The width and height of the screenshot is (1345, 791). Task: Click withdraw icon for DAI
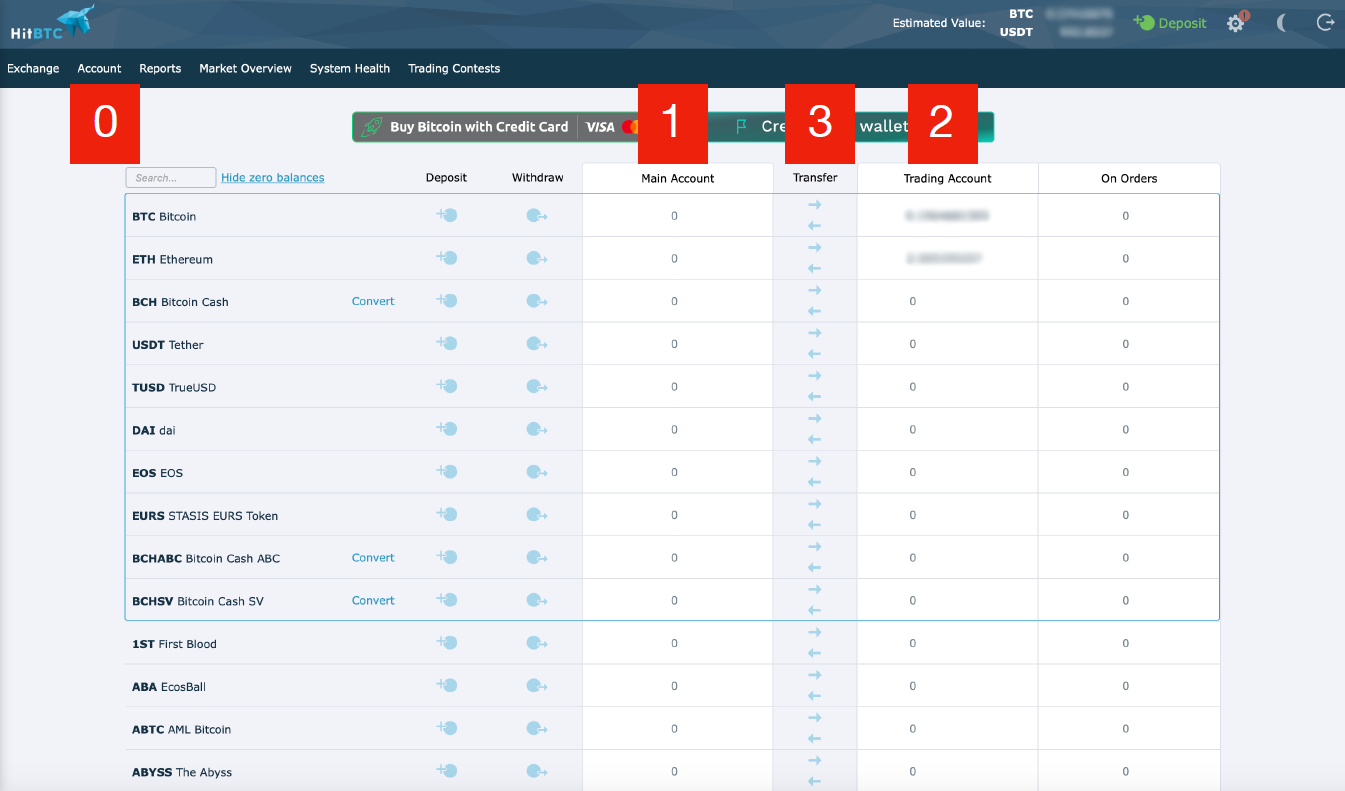[537, 430]
